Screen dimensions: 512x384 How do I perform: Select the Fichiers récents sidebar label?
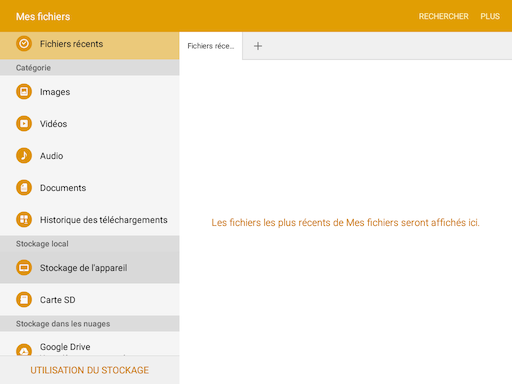click(x=71, y=44)
